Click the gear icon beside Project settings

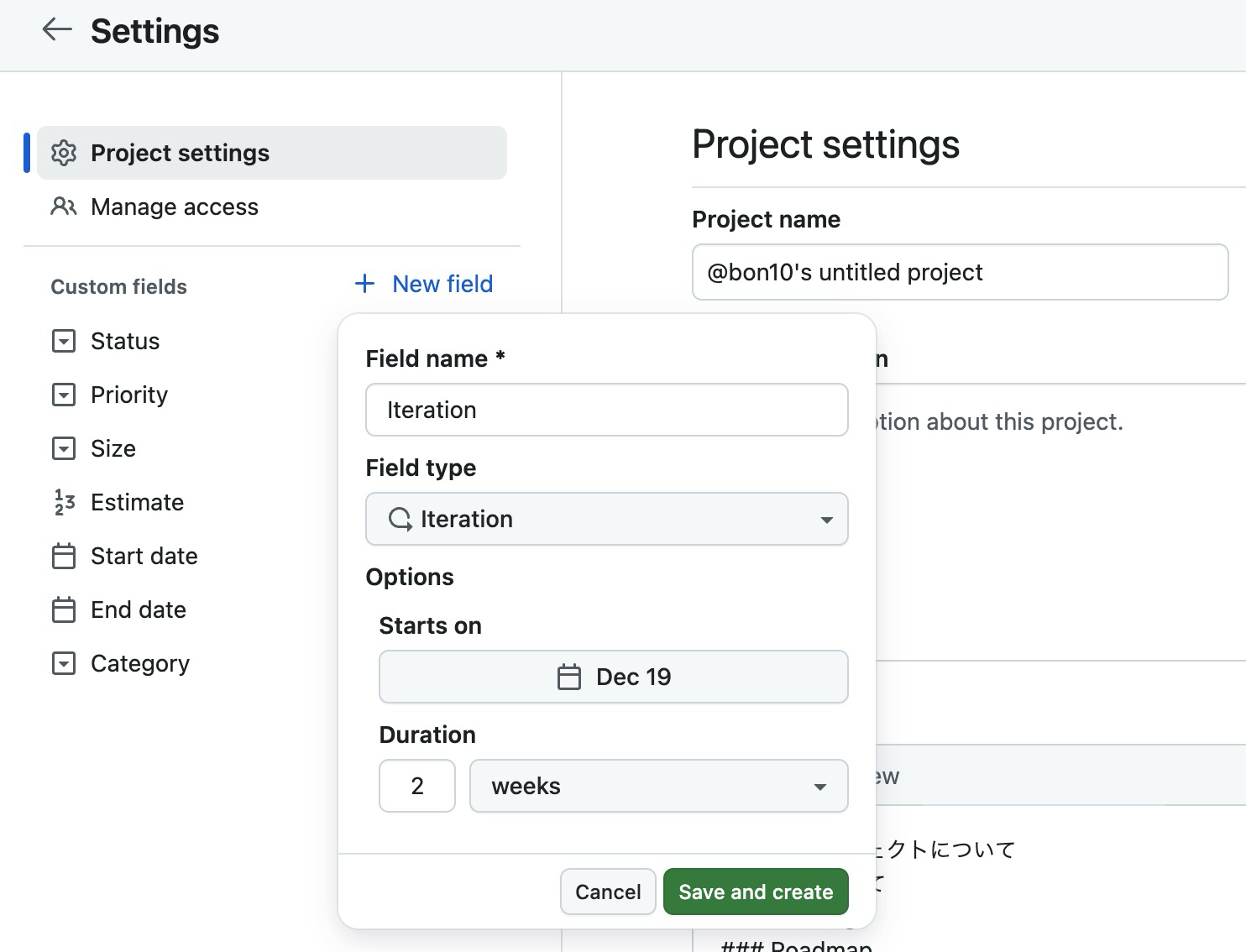pyautogui.click(x=64, y=153)
